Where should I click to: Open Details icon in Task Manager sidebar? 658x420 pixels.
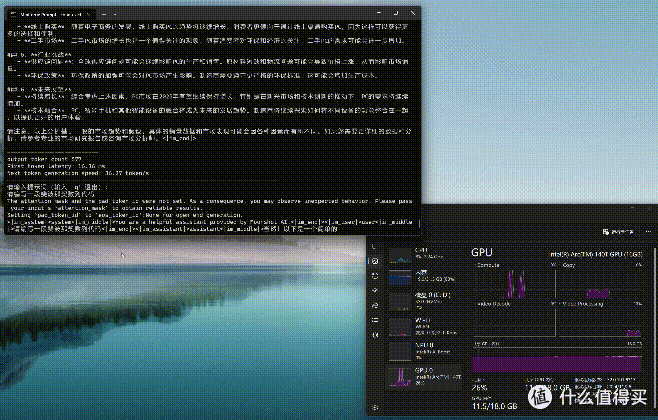(x=375, y=320)
